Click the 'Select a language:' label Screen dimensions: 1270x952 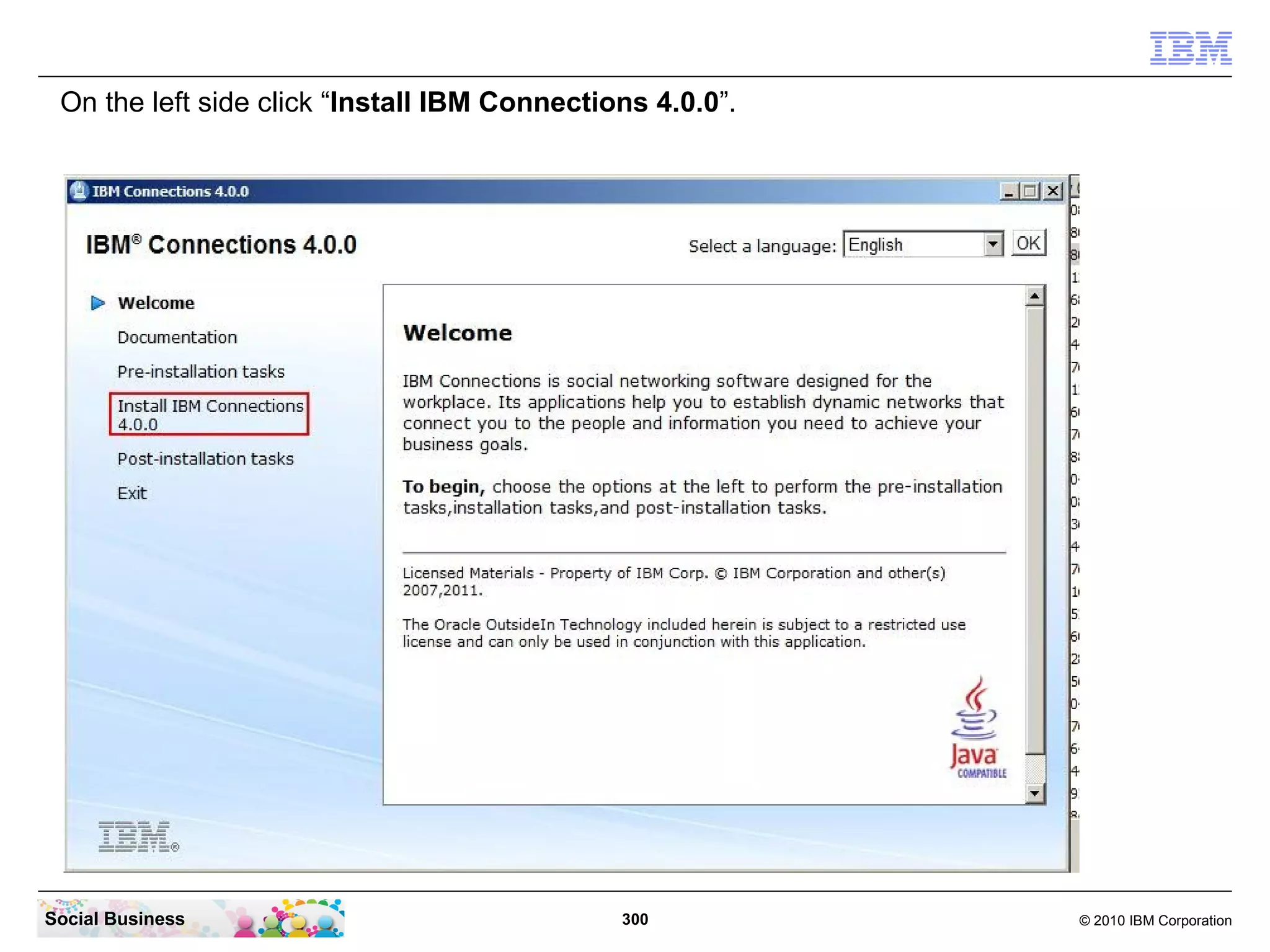tap(763, 247)
